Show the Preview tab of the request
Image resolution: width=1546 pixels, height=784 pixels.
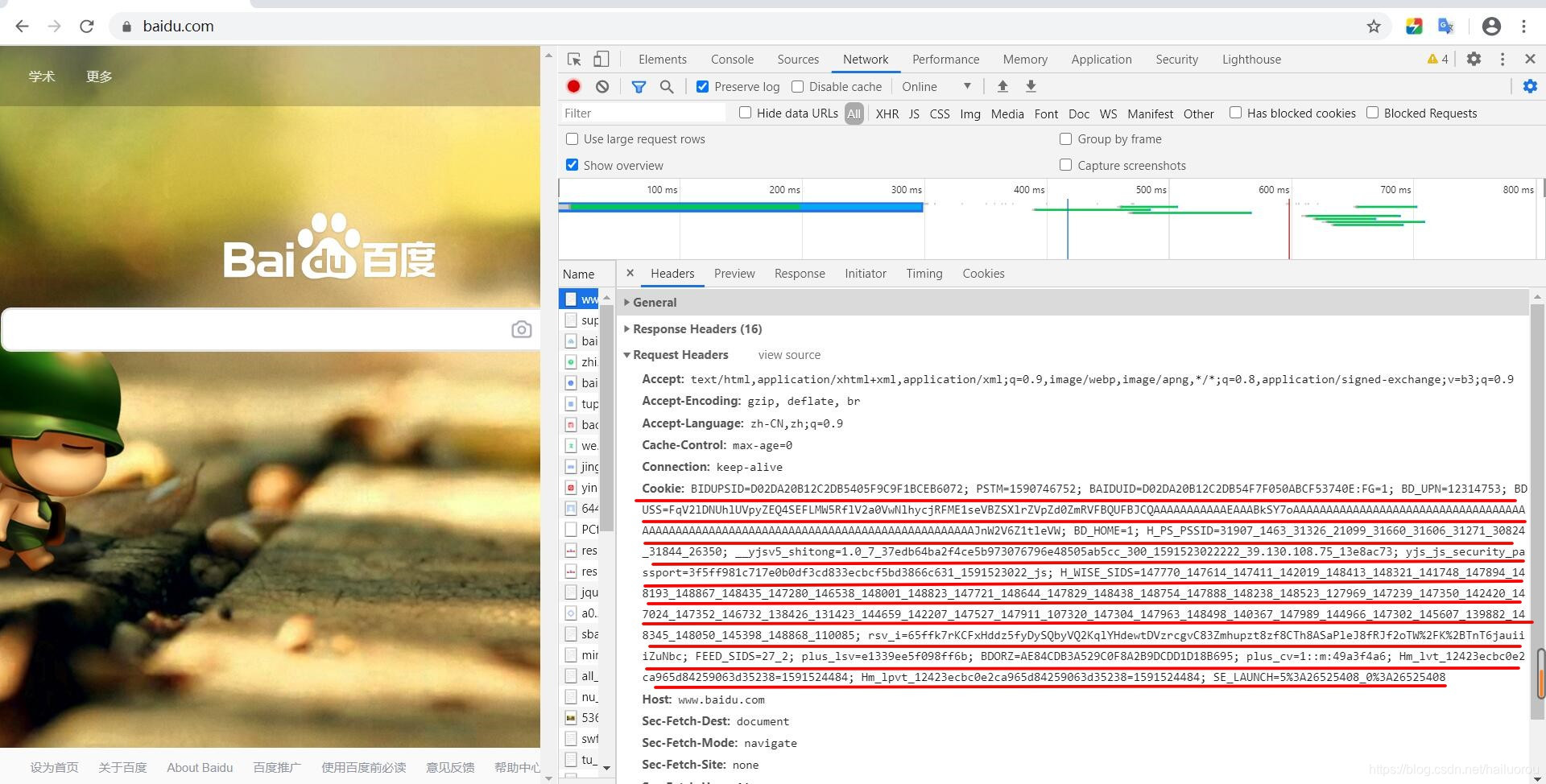pyautogui.click(x=734, y=274)
